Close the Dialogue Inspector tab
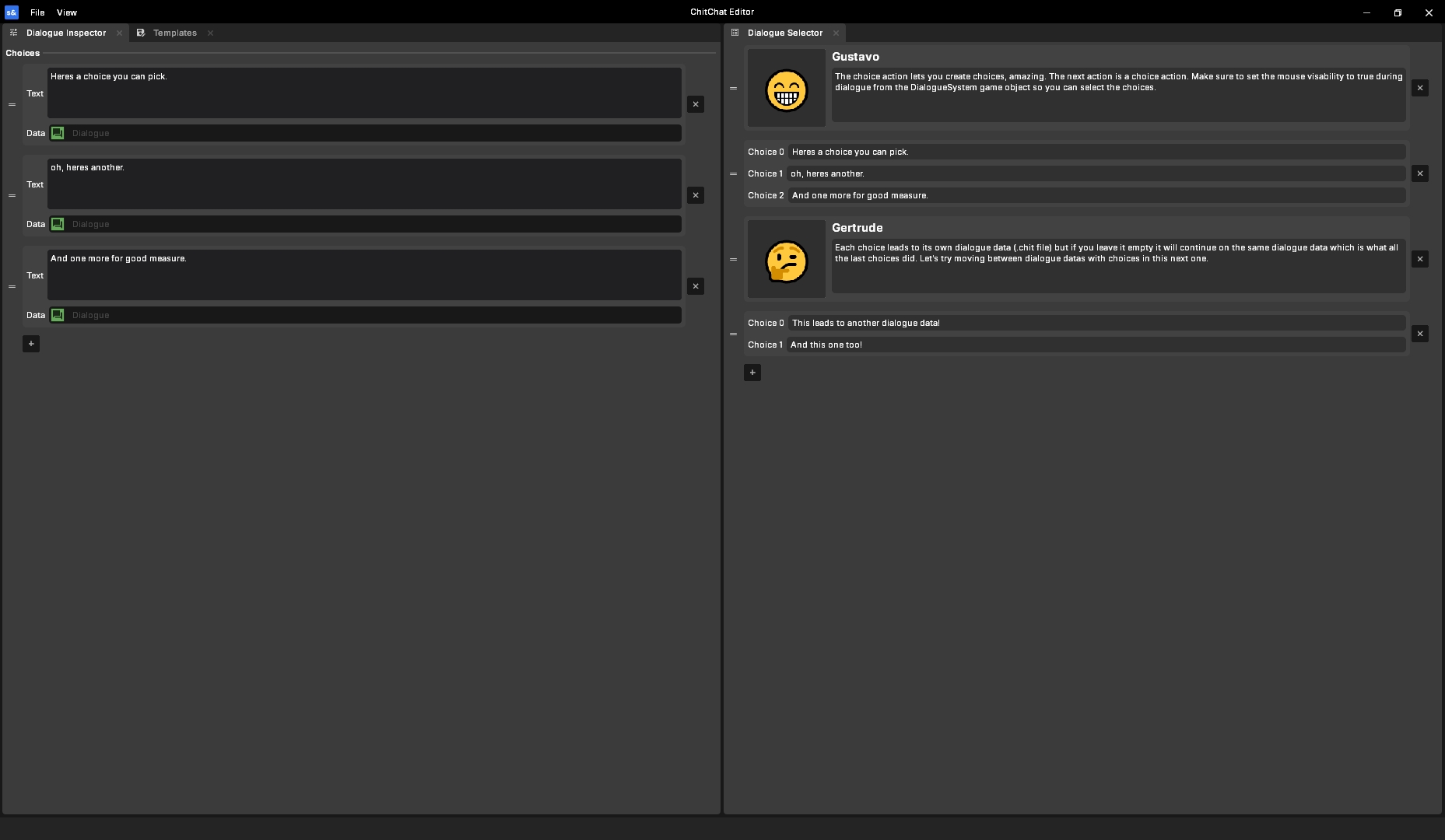This screenshot has height=840, width=1445. pyautogui.click(x=119, y=33)
